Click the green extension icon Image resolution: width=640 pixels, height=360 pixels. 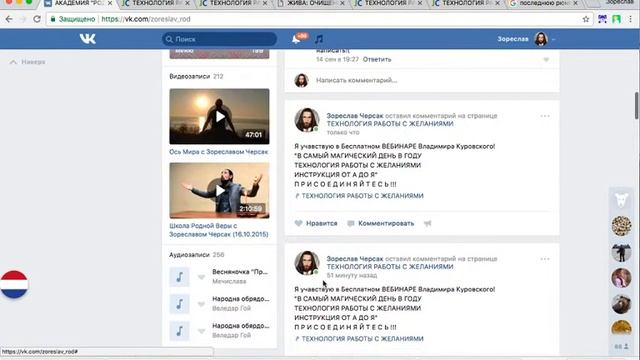click(616, 19)
